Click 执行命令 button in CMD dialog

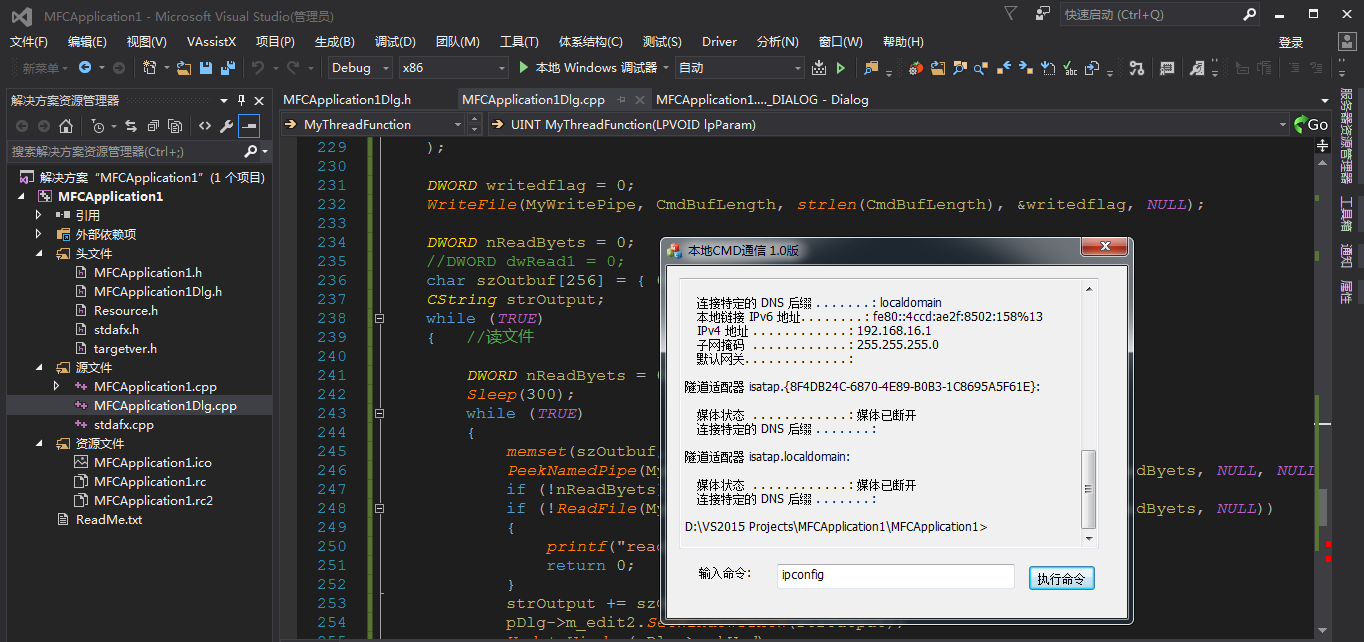1061,578
